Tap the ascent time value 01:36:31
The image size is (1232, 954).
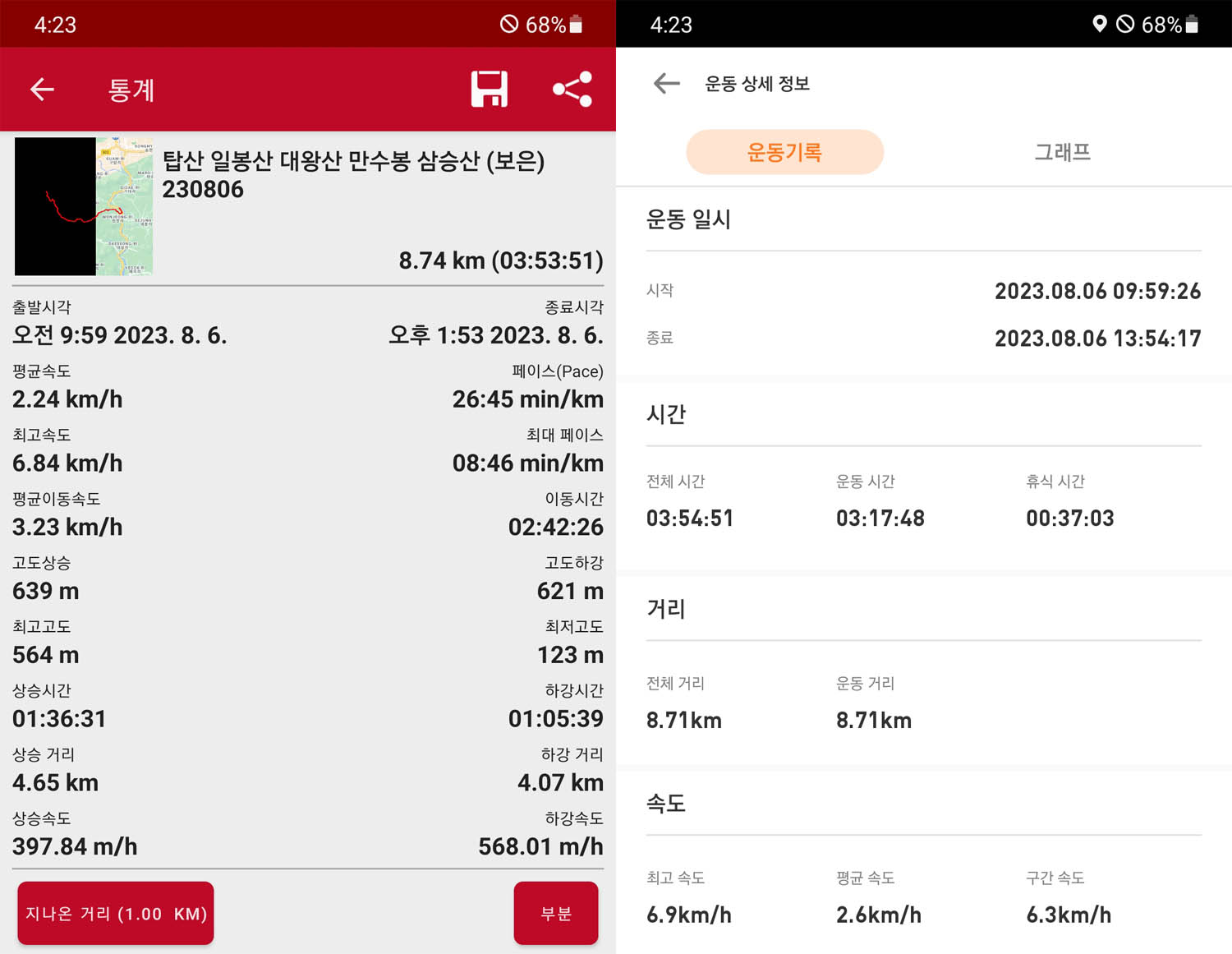(x=59, y=719)
